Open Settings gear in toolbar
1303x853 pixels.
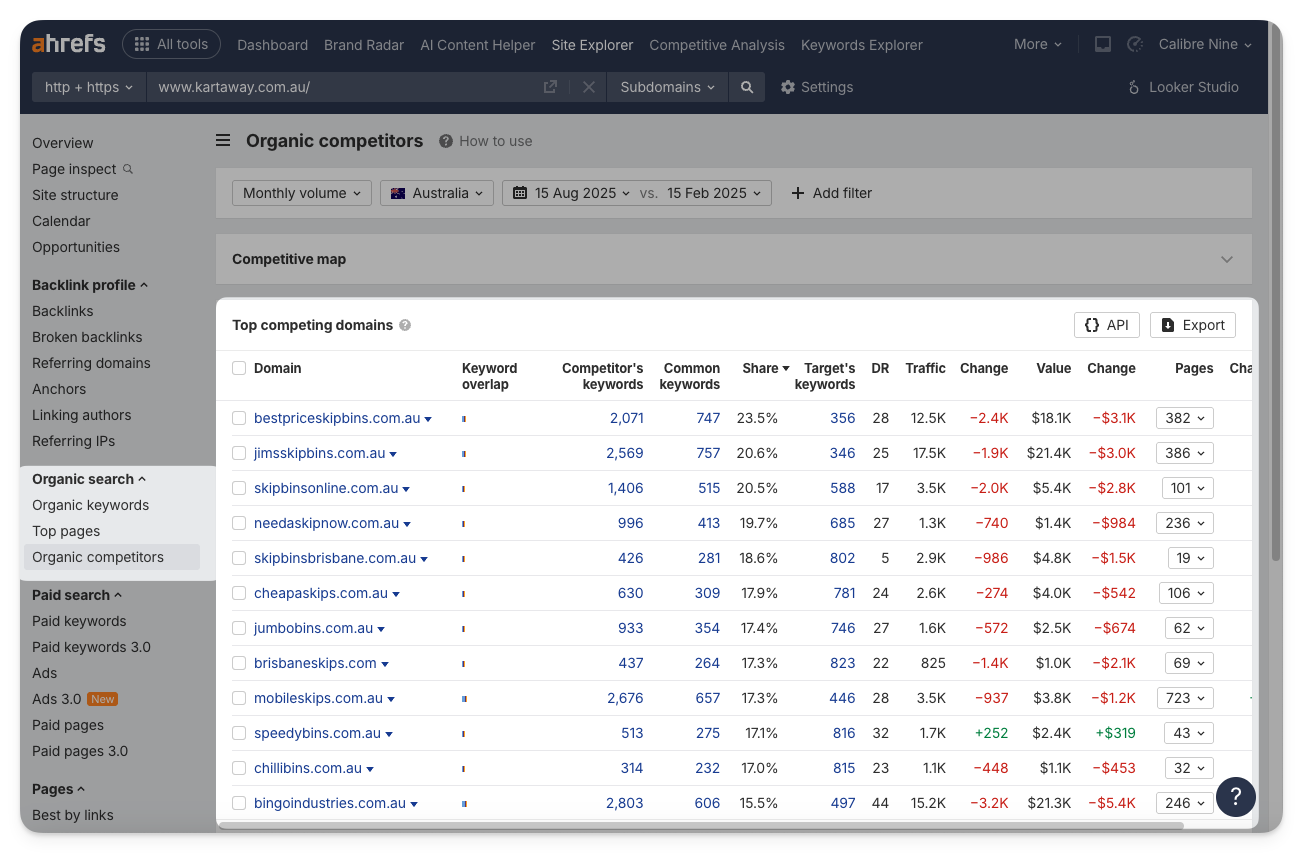[x=816, y=87]
